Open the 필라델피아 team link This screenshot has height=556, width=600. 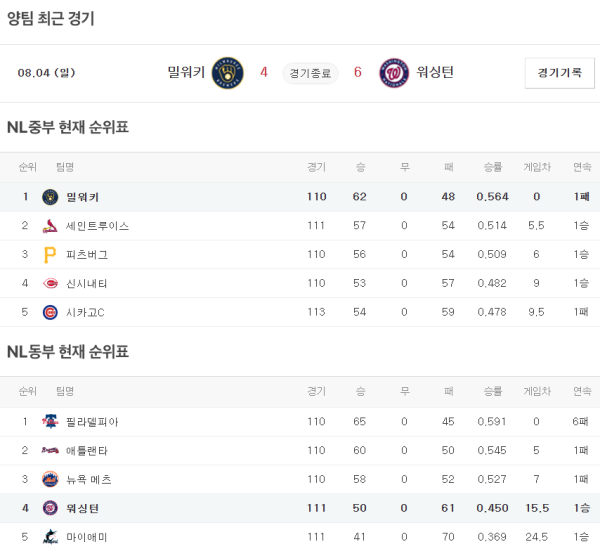93,422
